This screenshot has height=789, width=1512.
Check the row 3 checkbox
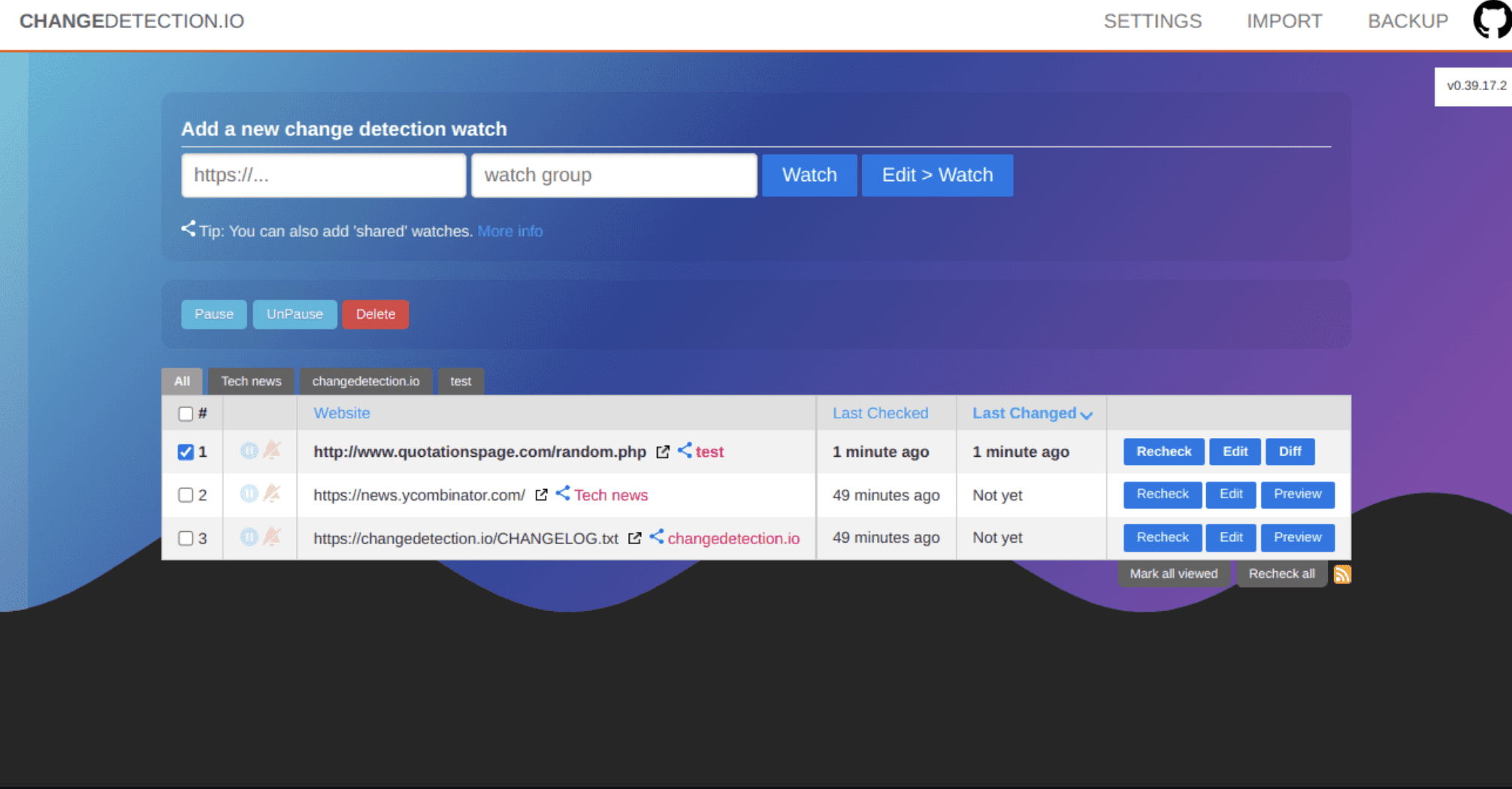(186, 538)
